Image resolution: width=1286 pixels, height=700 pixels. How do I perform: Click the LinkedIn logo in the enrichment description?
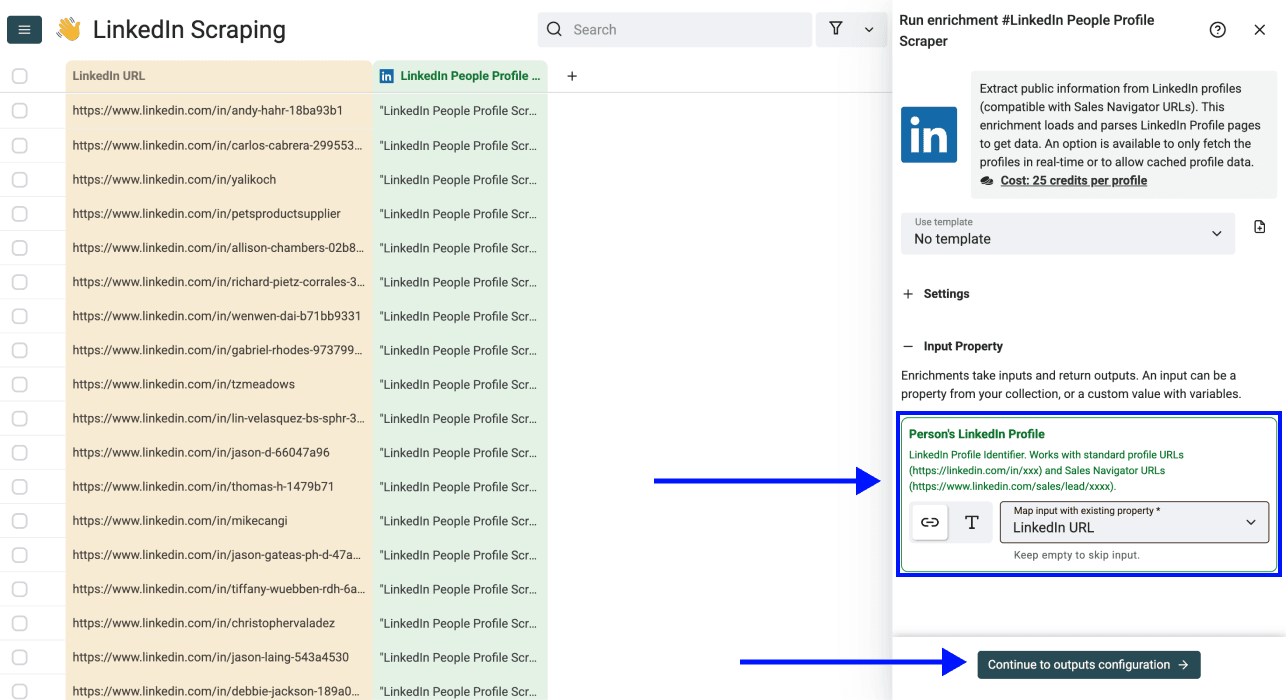[x=929, y=134]
